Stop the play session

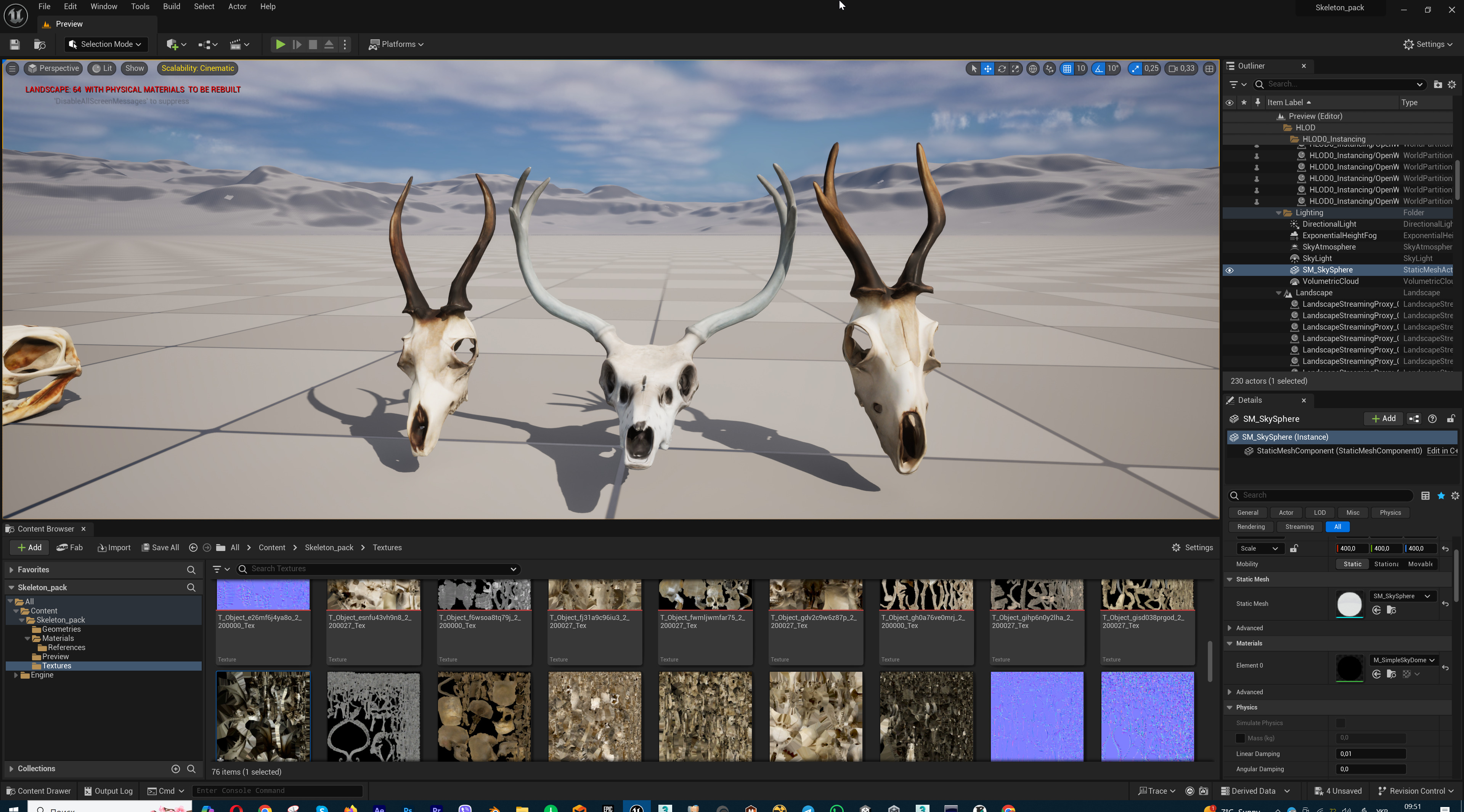(313, 44)
